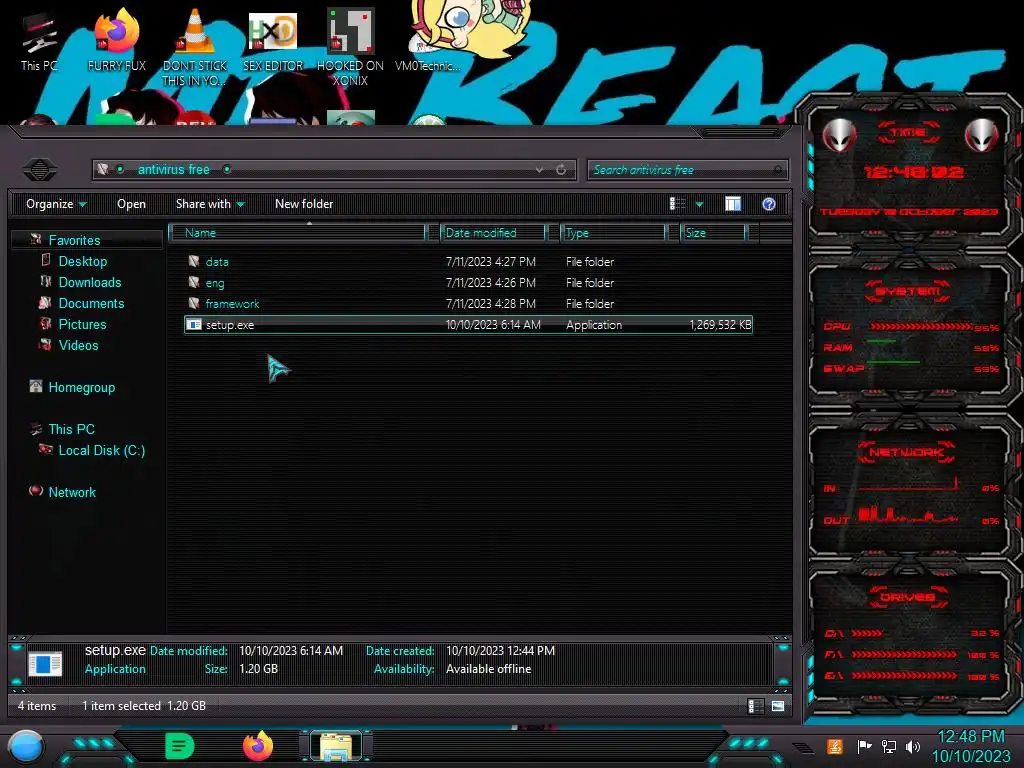
Task: Switch to large icons view in status bar
Action: coord(778,706)
